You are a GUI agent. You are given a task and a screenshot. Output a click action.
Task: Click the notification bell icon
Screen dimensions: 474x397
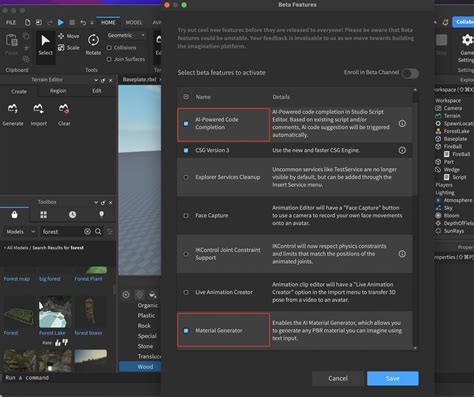point(445,22)
